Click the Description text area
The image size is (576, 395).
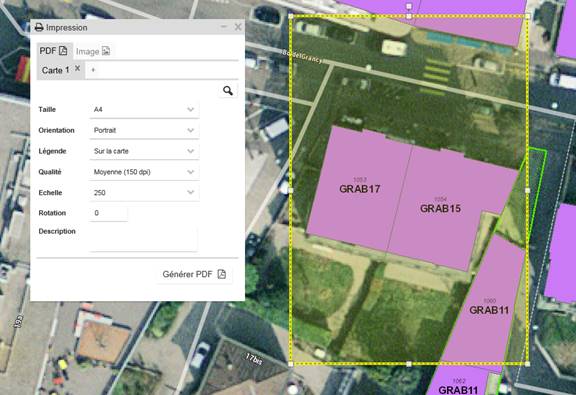[144, 240]
